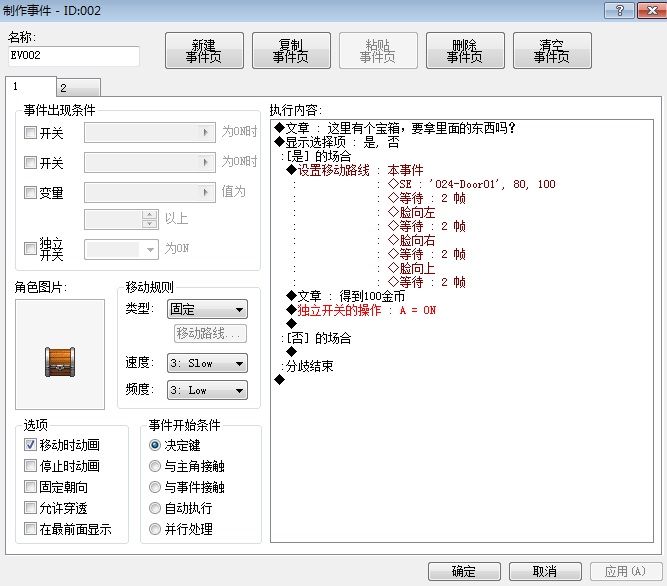Close the 制作事件 dialog window

(651, 10)
